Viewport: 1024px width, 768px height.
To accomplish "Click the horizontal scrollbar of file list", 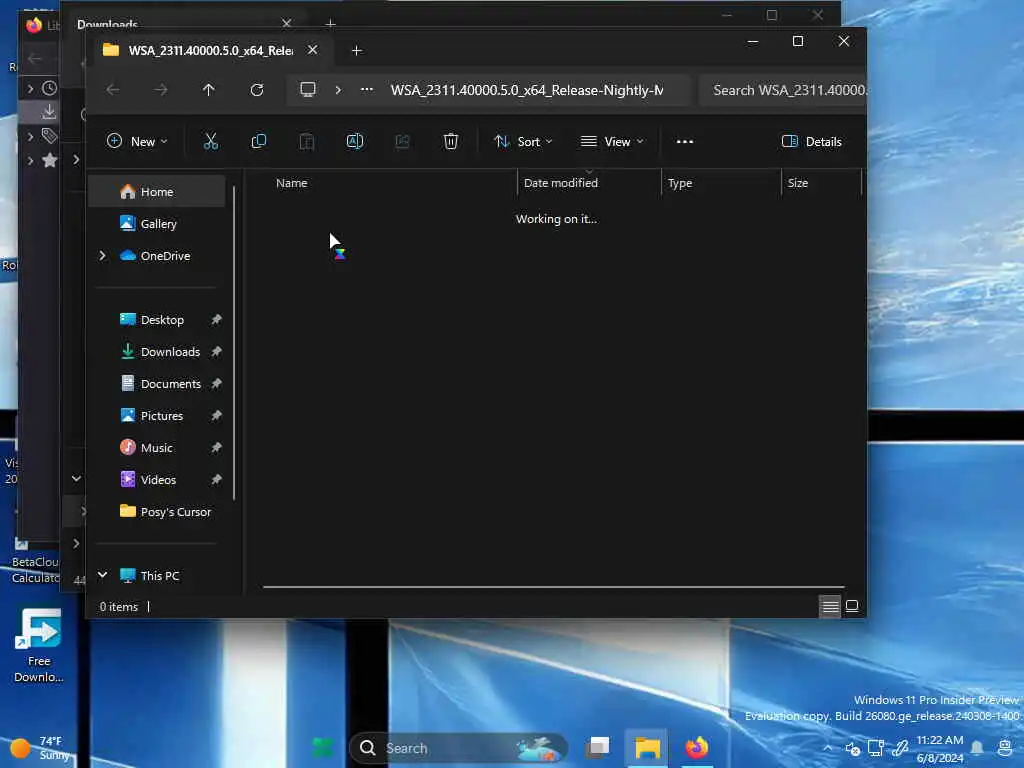I will point(554,586).
